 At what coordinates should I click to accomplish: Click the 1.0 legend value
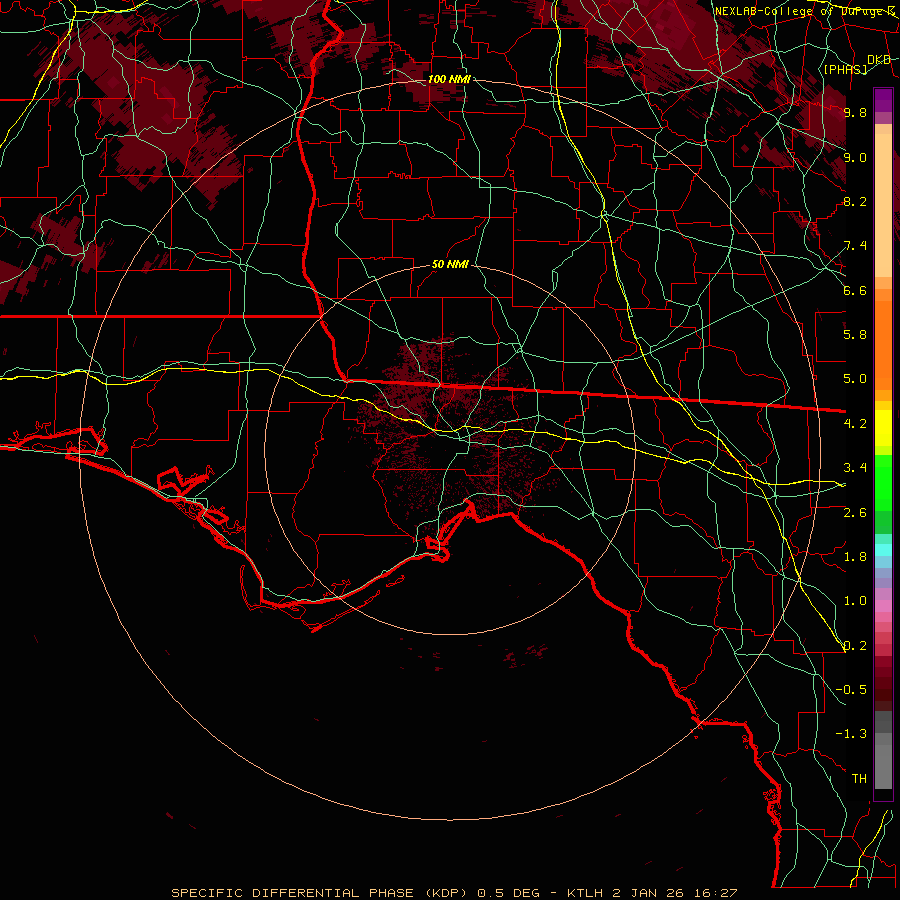click(855, 601)
